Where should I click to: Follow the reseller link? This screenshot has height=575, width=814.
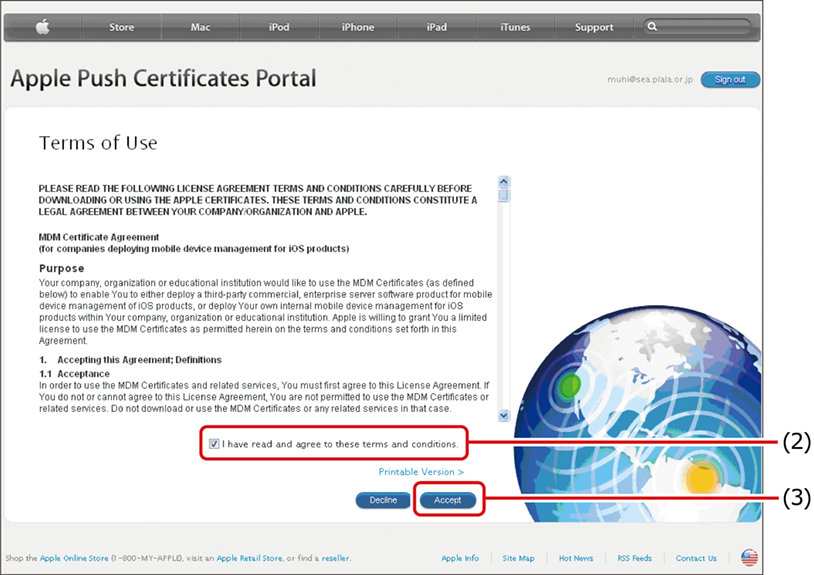[335, 558]
